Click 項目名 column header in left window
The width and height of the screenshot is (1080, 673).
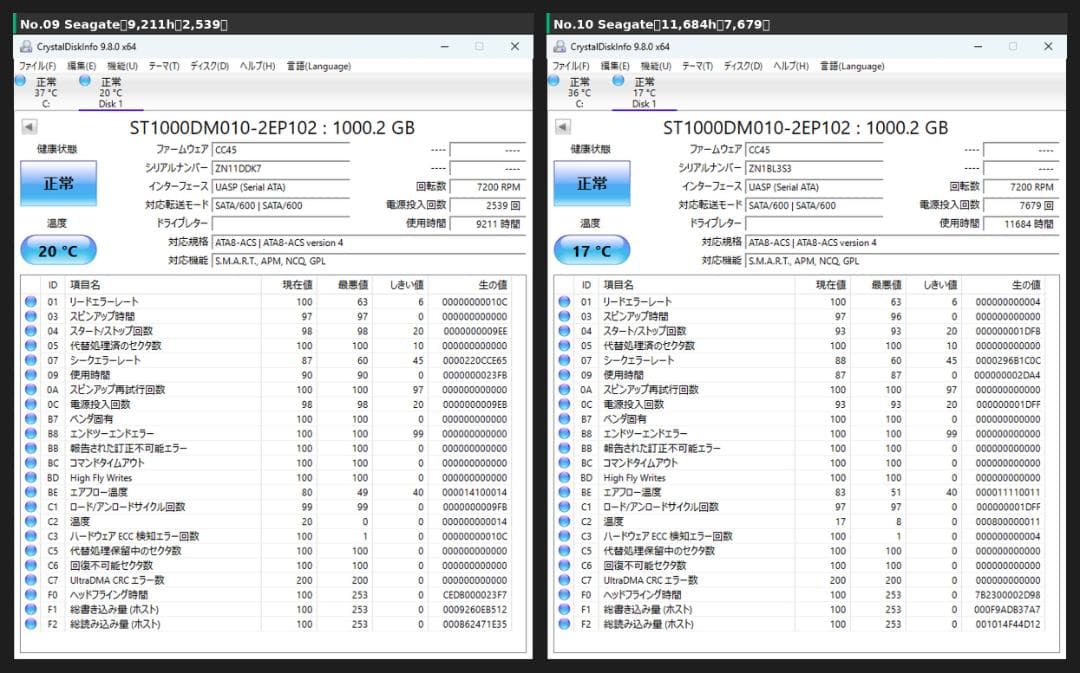[x=163, y=284]
